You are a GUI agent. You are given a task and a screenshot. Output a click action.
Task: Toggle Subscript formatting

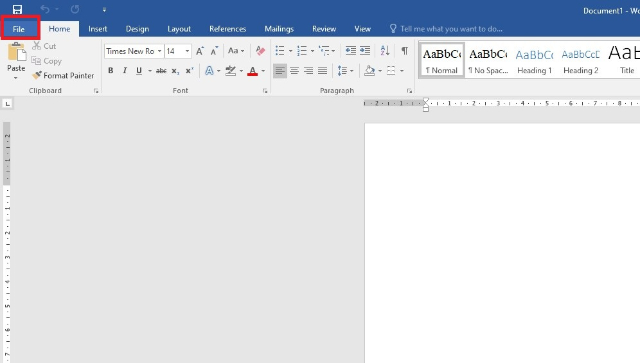tap(176, 71)
